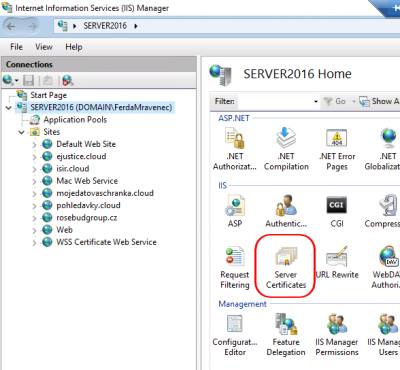Open .NET Error Pages icon

[x=337, y=149]
